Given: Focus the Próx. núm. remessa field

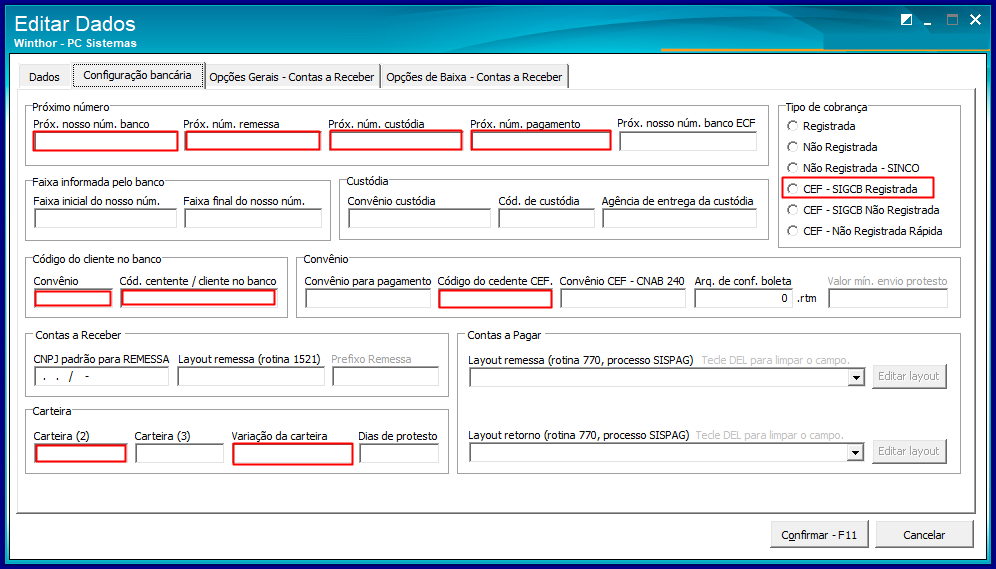Looking at the screenshot, I should tap(252, 141).
